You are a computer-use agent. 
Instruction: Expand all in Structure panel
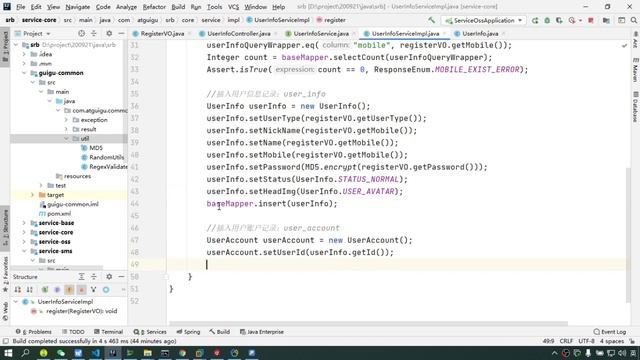pyautogui.click(x=81, y=277)
